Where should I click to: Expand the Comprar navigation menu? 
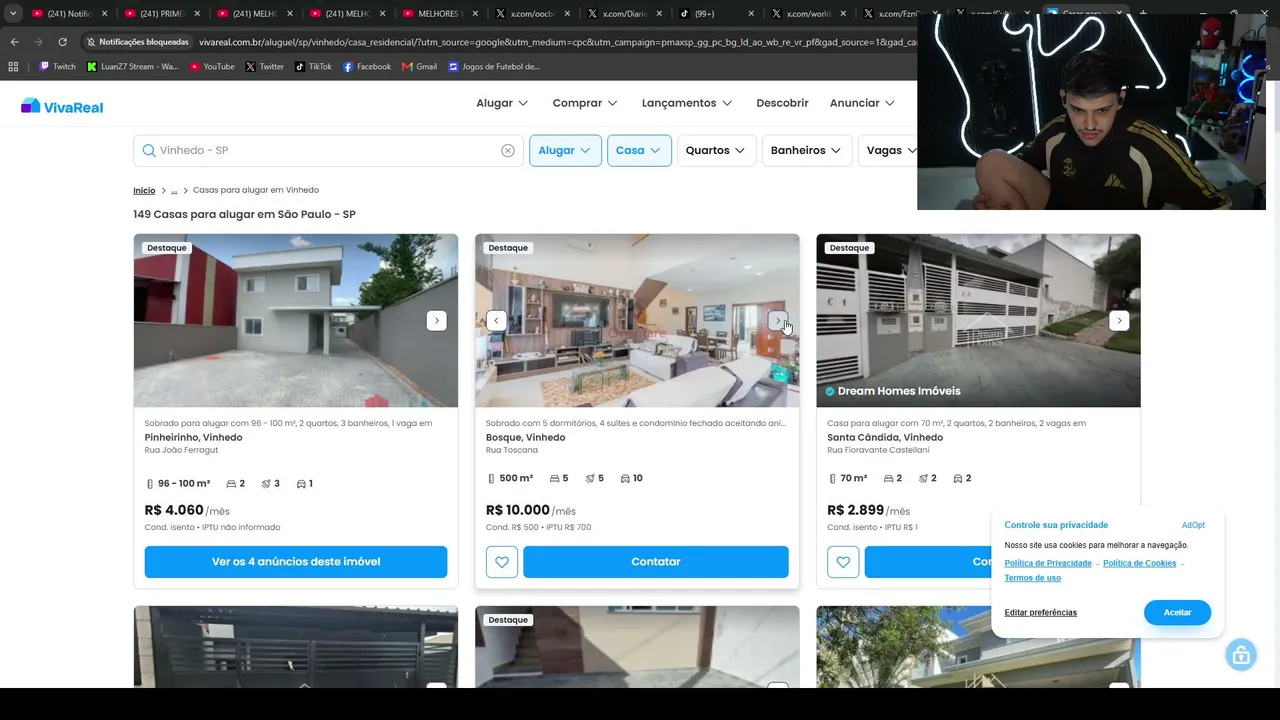point(585,103)
